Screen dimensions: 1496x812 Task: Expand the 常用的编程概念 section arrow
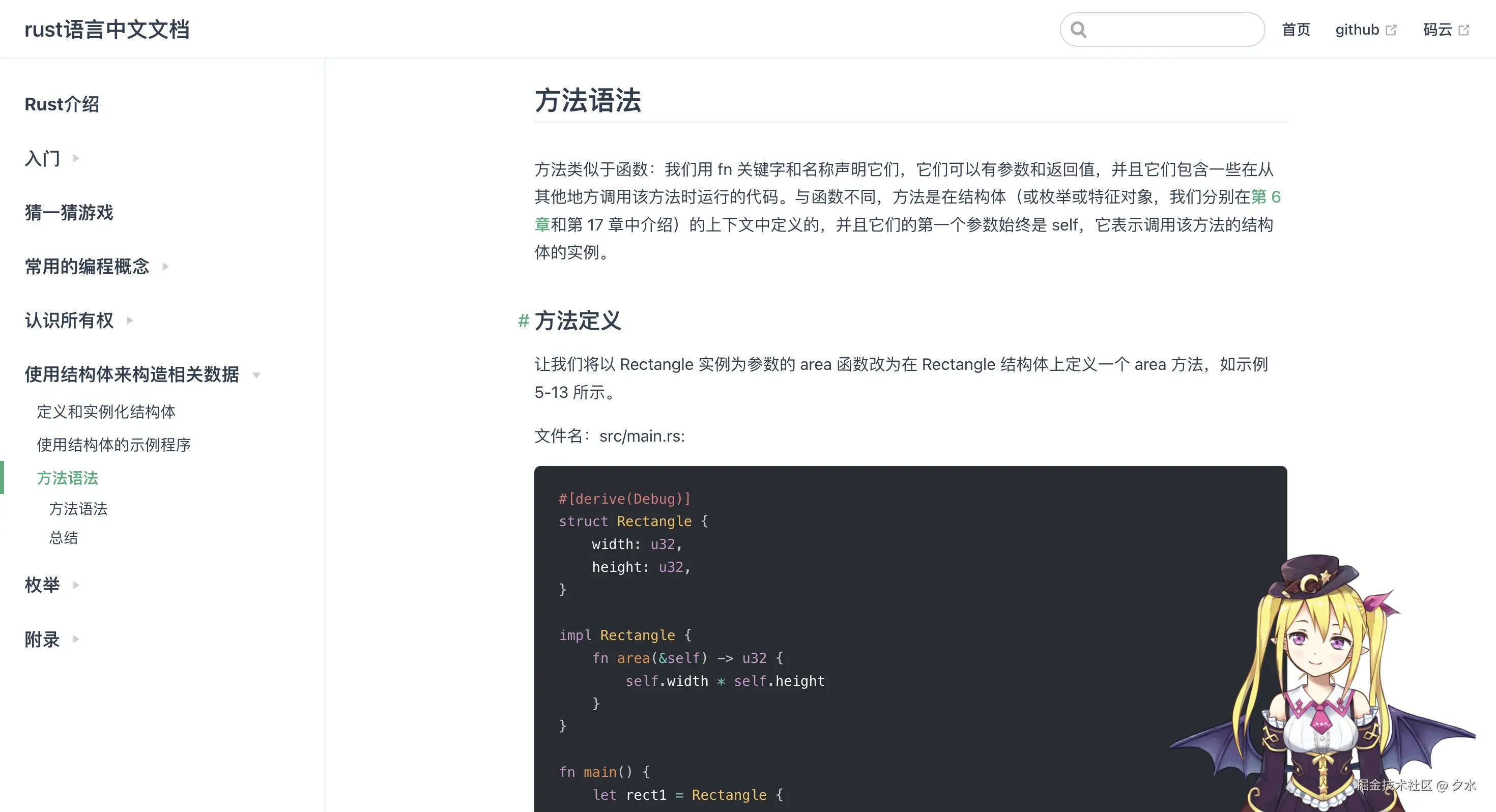[165, 267]
